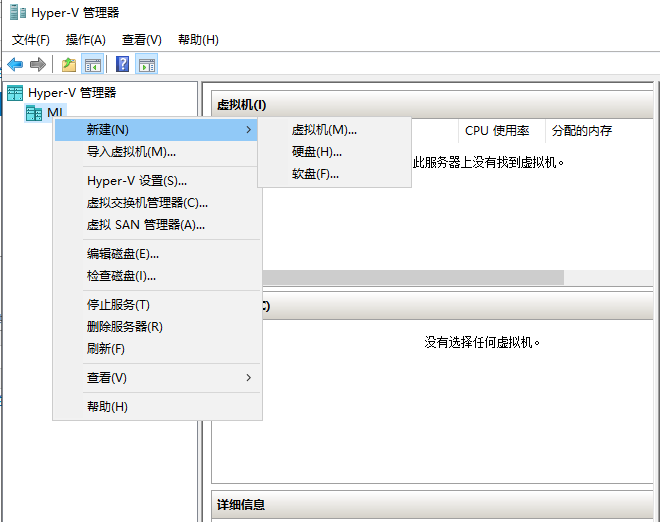Click 刷新(F) in context menu
The image size is (660, 522).
click(x=156, y=349)
